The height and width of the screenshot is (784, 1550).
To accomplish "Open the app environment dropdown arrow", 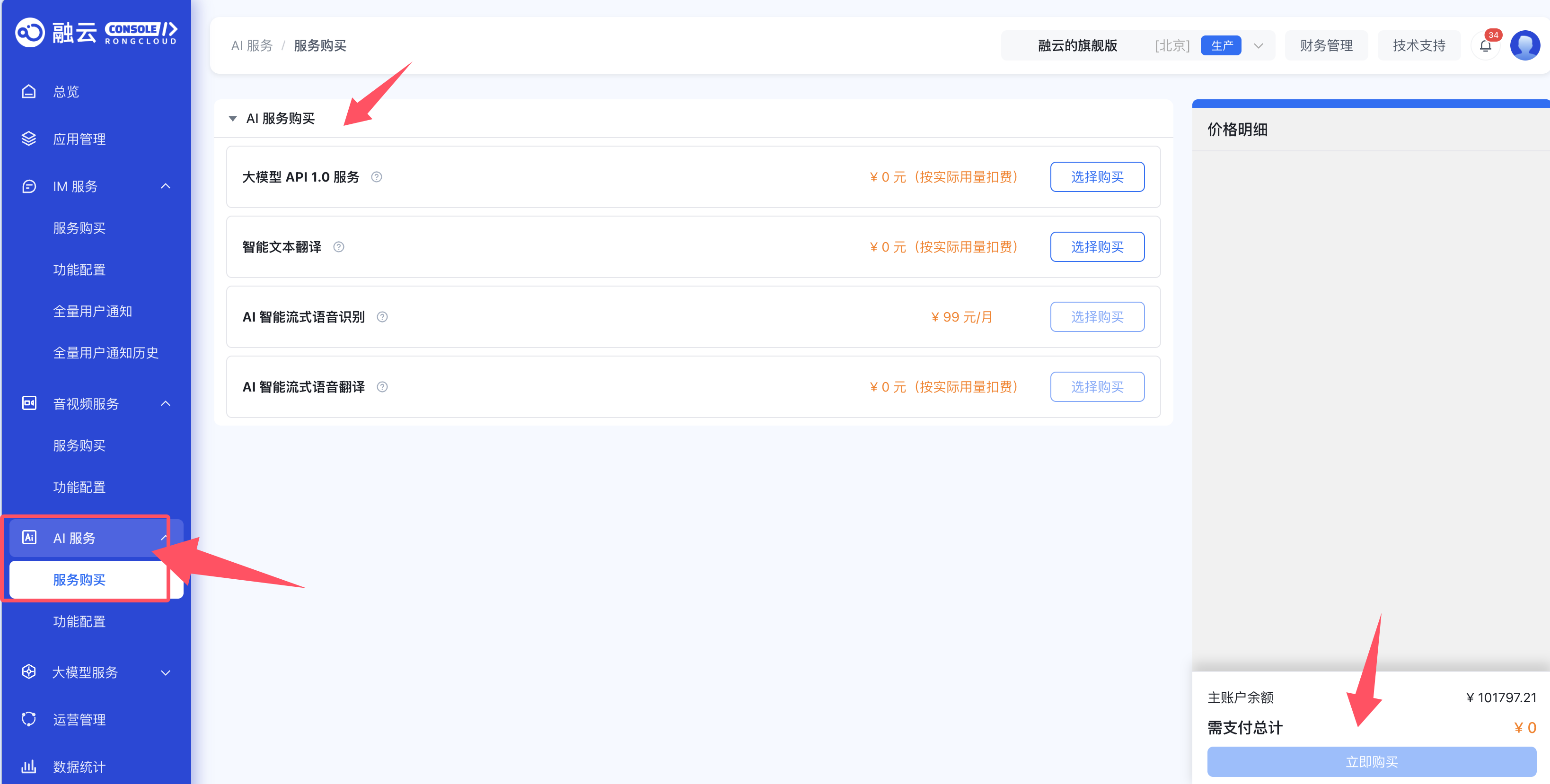I will point(1258,46).
